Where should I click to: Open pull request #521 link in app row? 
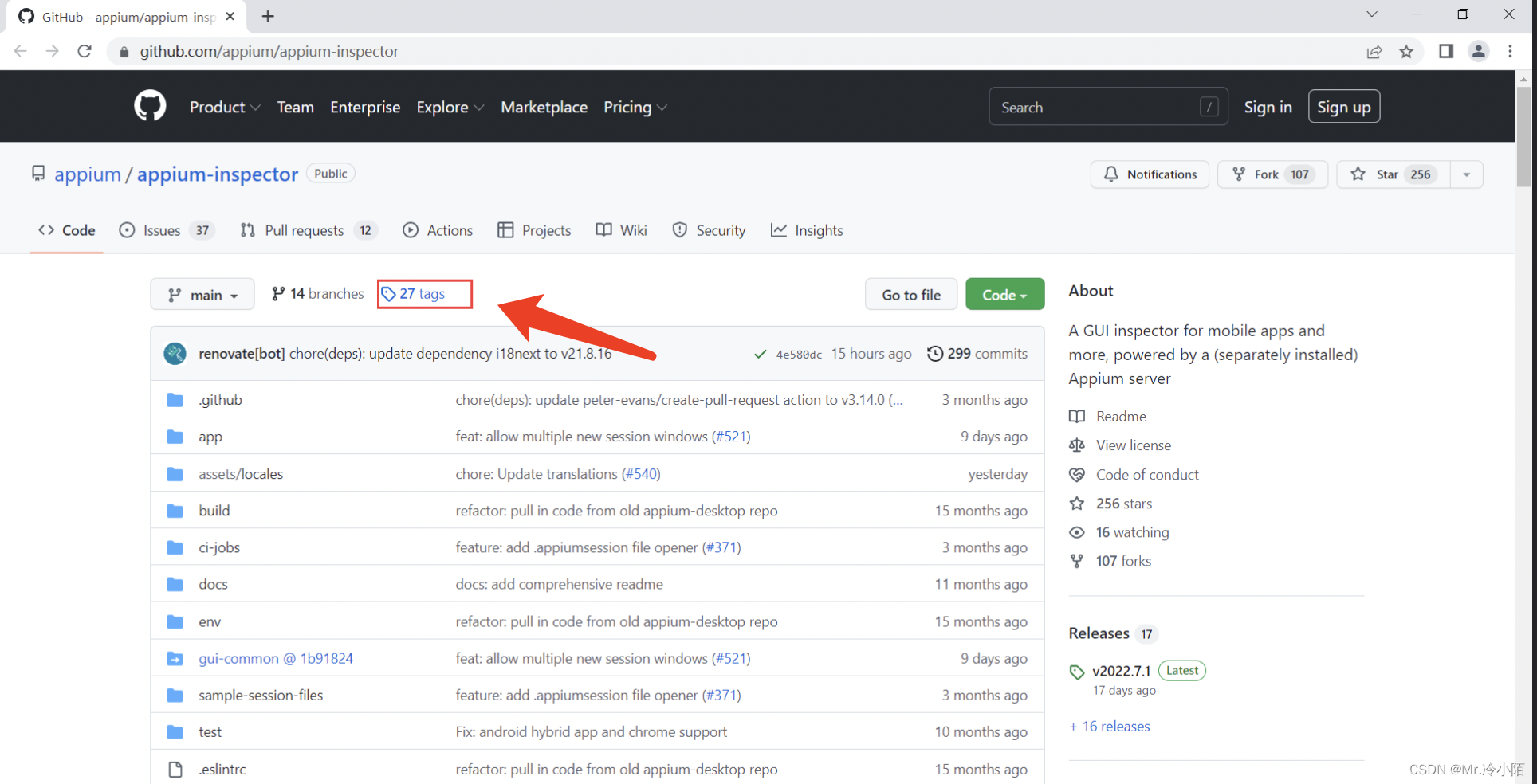pos(731,437)
